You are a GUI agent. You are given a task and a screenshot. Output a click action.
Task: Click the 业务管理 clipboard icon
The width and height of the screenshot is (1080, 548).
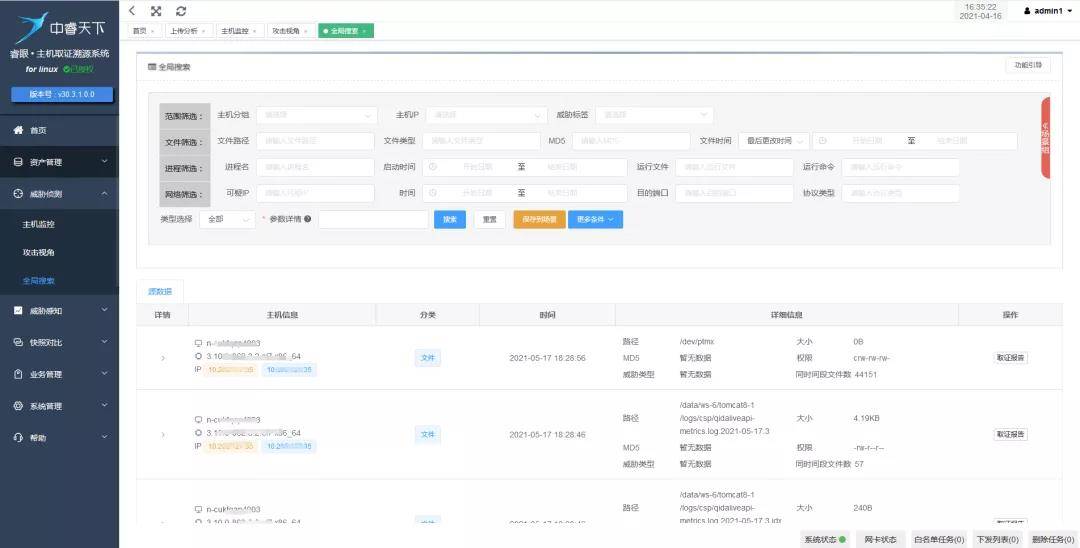[x=18, y=374]
